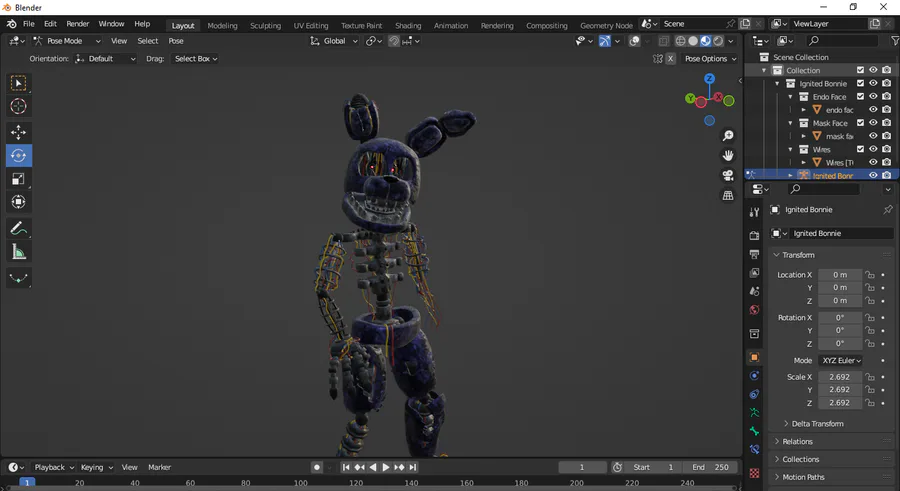900x491 pixels.
Task: Open the World properties tab
Action: [x=754, y=310]
